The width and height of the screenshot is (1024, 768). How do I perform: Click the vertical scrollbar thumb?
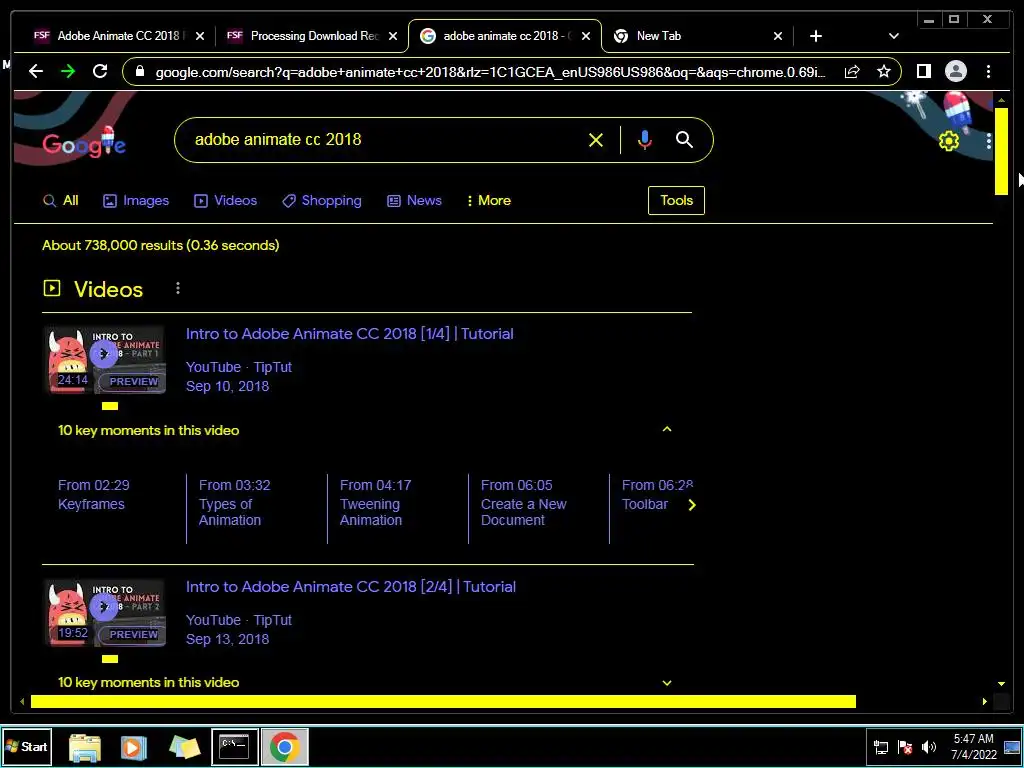click(1001, 151)
